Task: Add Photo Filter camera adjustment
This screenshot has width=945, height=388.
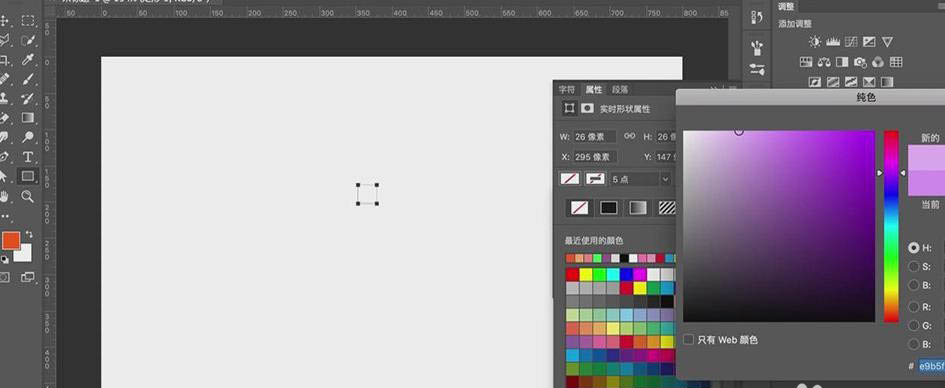Action: click(860, 61)
